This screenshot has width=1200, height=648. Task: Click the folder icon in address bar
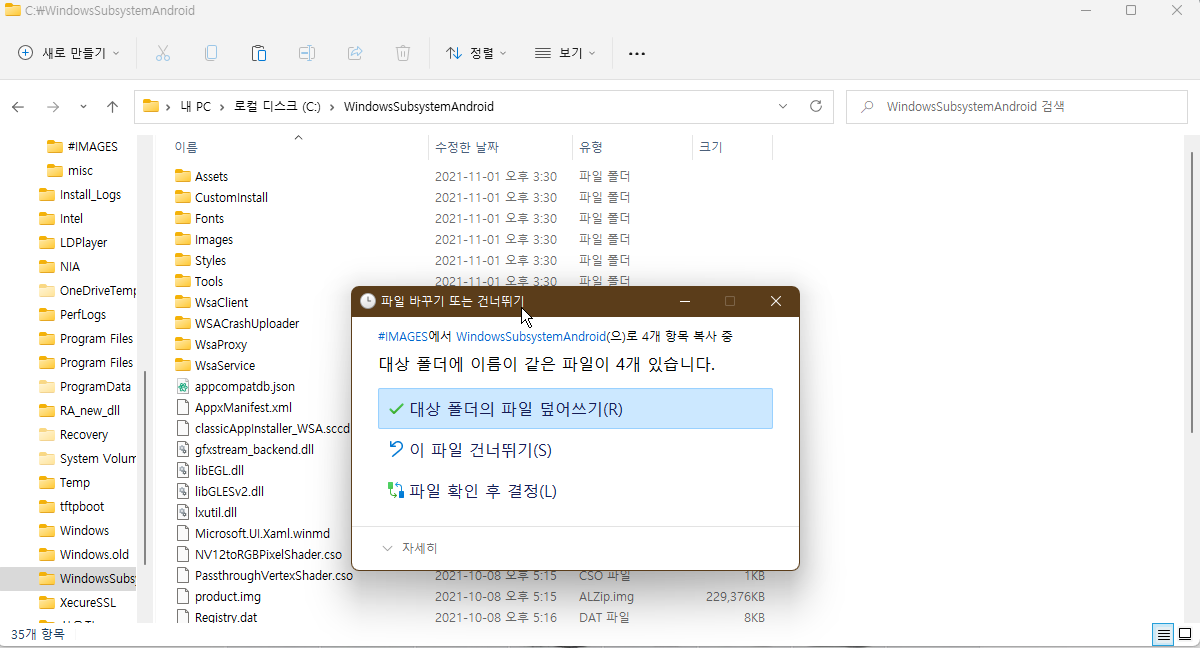click(x=151, y=106)
